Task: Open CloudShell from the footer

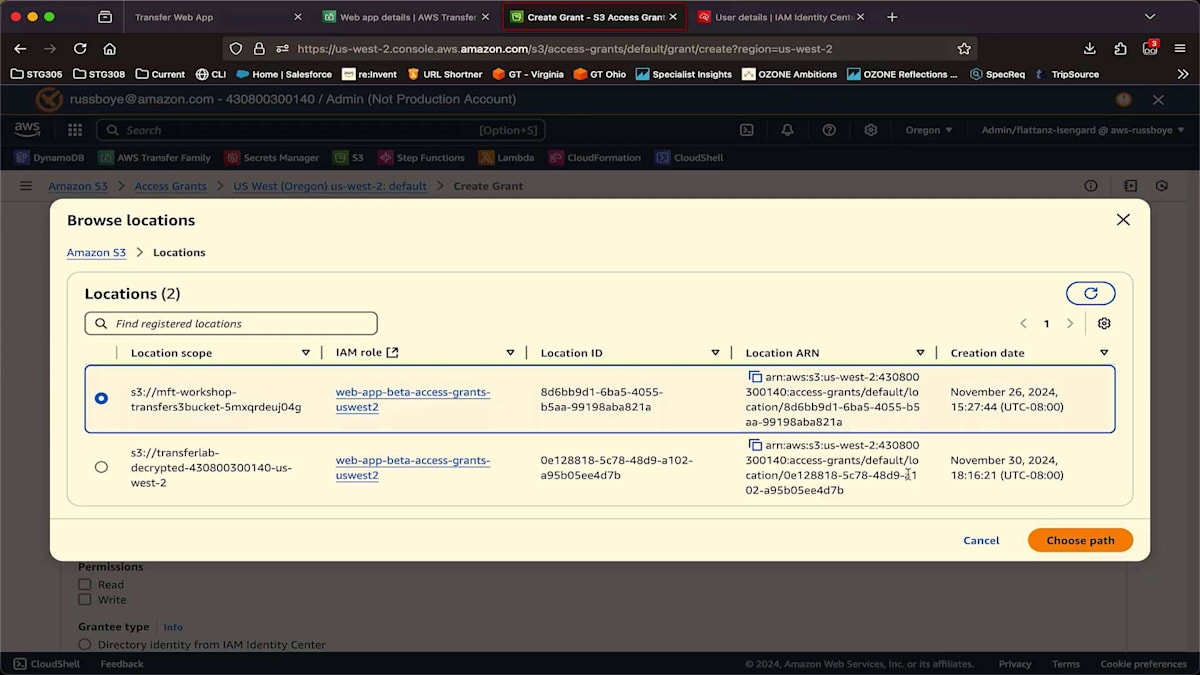Action: pos(48,664)
